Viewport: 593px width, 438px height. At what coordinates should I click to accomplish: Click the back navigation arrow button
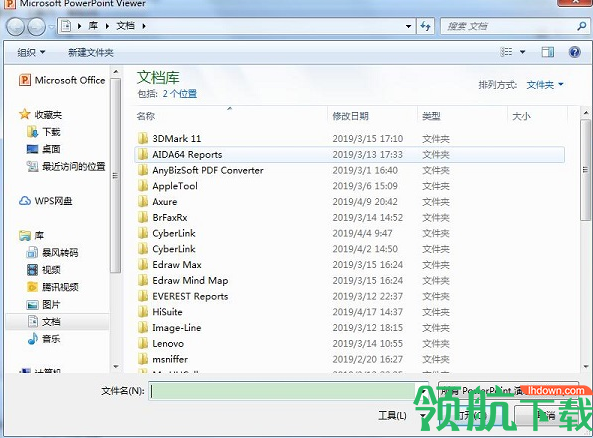click(15, 27)
